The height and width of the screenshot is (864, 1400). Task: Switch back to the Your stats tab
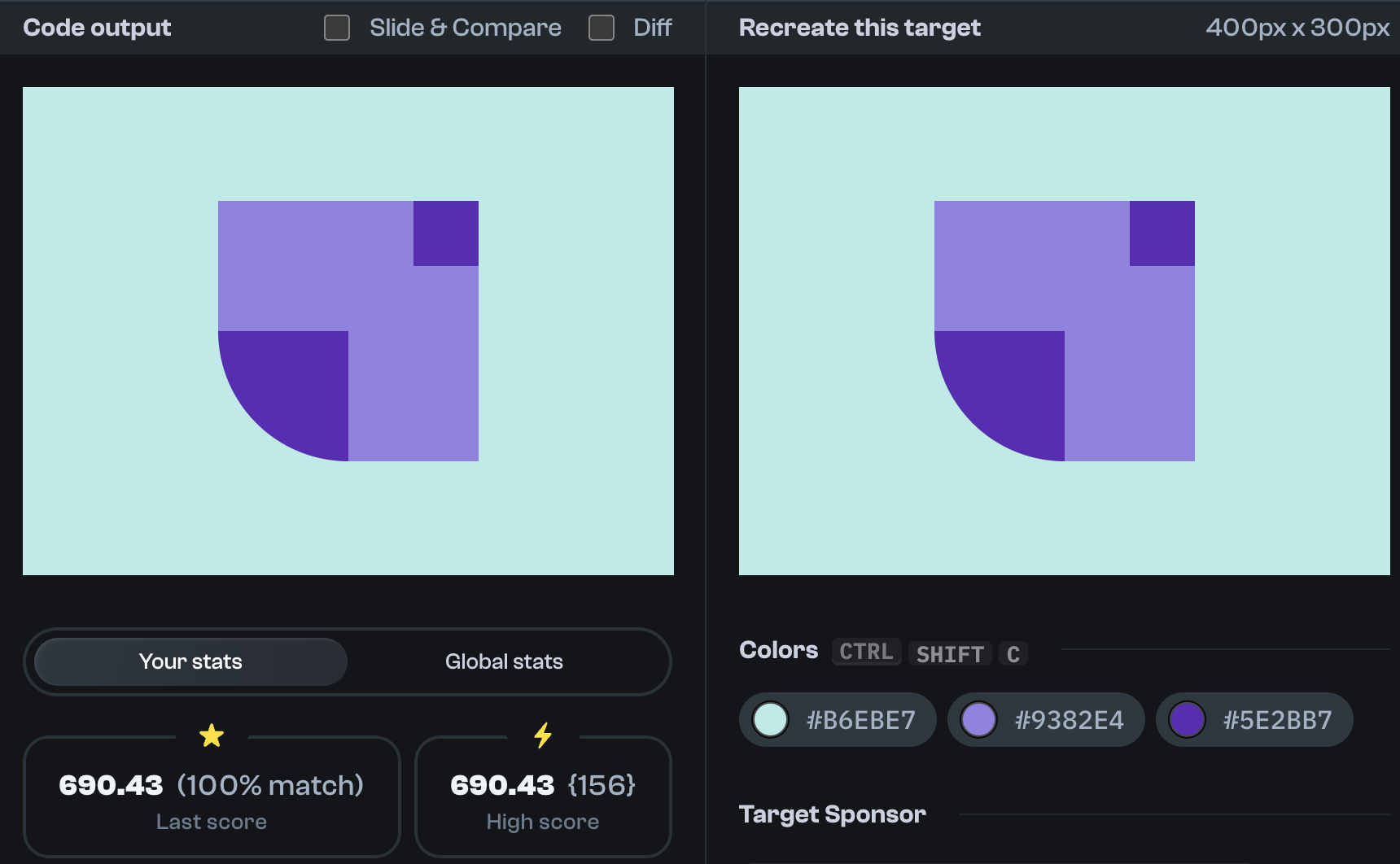[190, 661]
